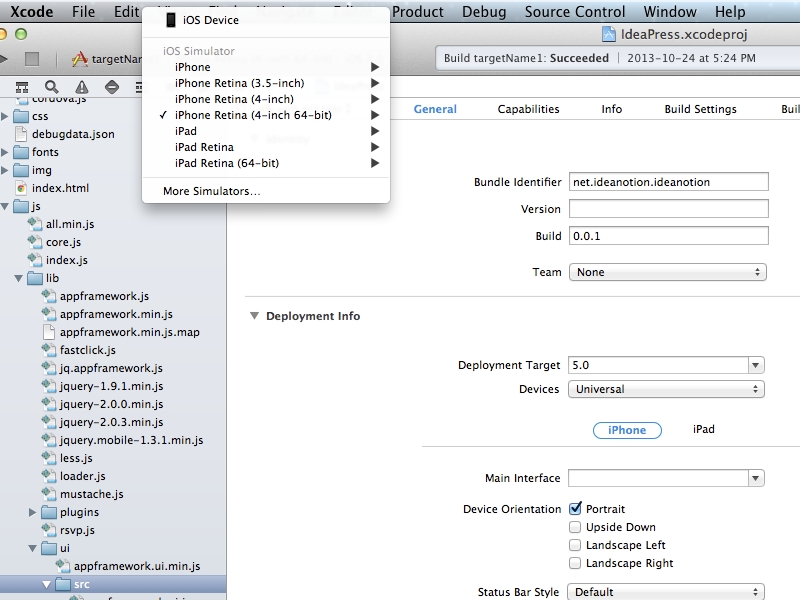800x600 pixels.
Task: Open the Xcode application menu
Action: tap(31, 11)
